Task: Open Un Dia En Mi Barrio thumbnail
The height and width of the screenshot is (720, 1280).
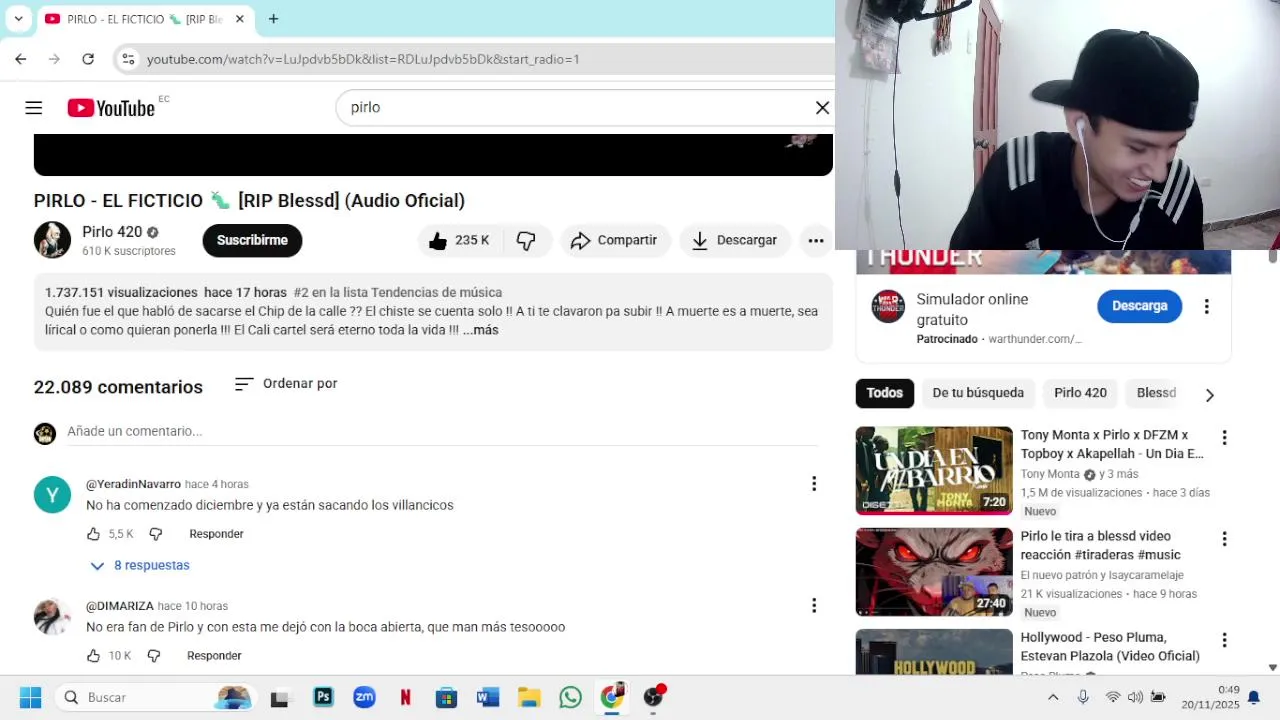Action: click(934, 471)
